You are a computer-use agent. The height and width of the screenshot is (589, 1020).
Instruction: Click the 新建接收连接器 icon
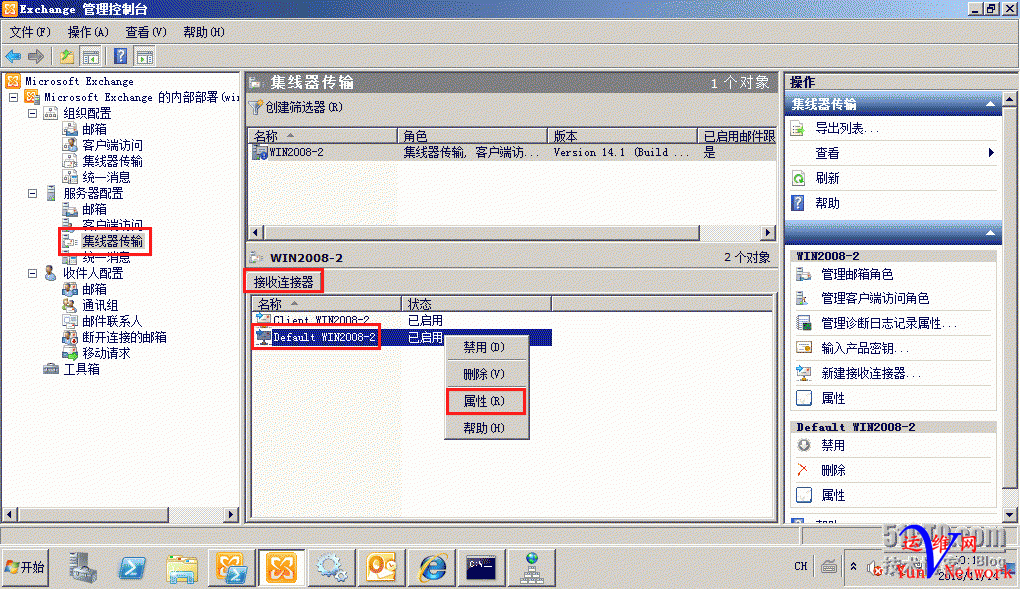pos(803,374)
